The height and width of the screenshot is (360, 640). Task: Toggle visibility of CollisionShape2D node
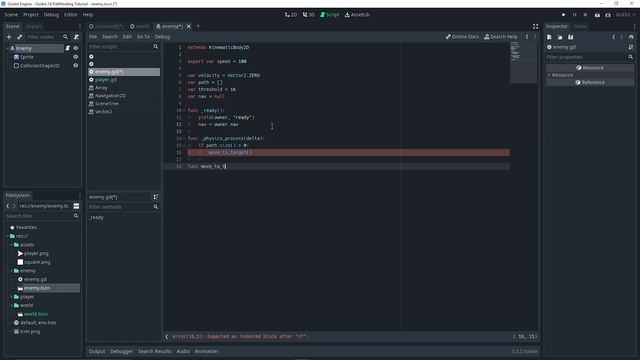pos(76,66)
